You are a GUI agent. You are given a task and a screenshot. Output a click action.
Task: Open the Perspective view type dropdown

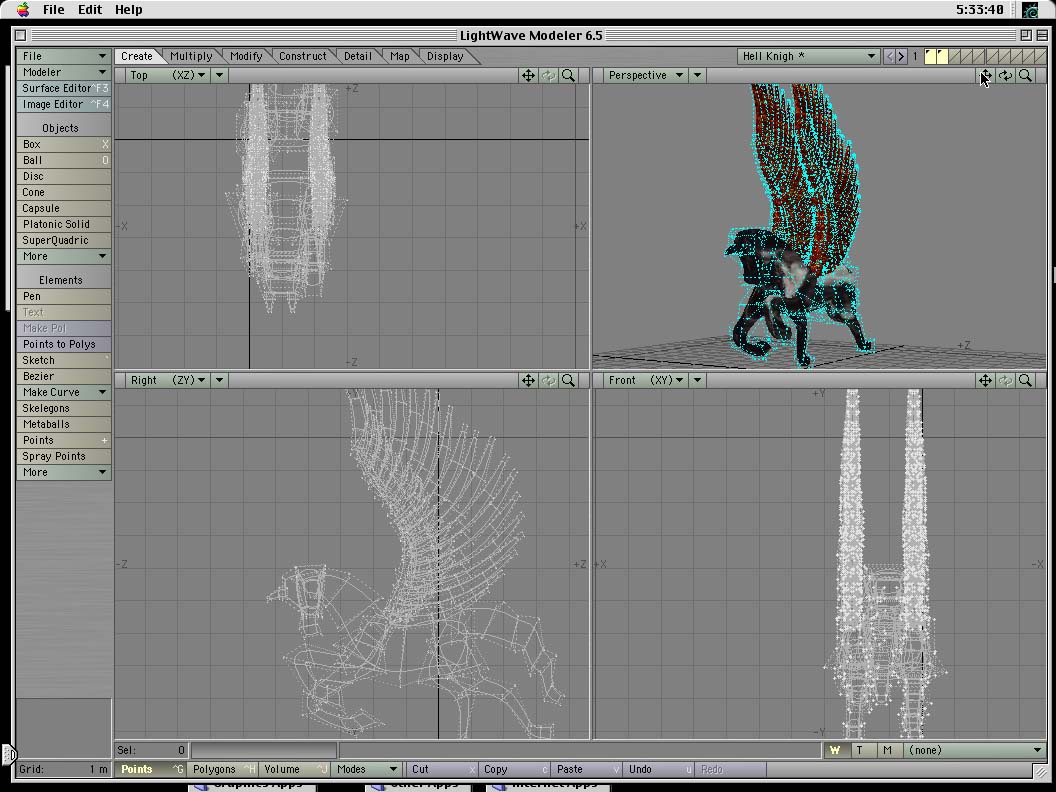646,75
